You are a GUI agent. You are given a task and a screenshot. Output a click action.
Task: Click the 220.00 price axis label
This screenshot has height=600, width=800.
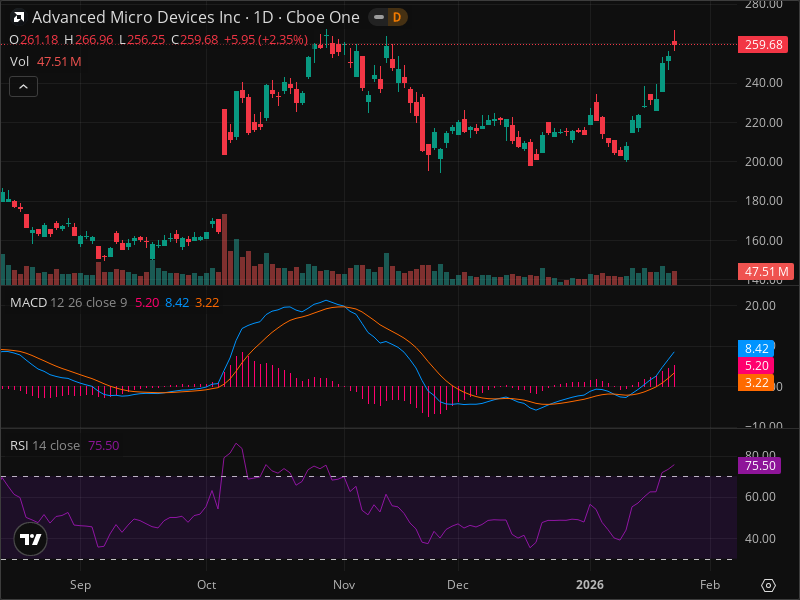coord(763,122)
